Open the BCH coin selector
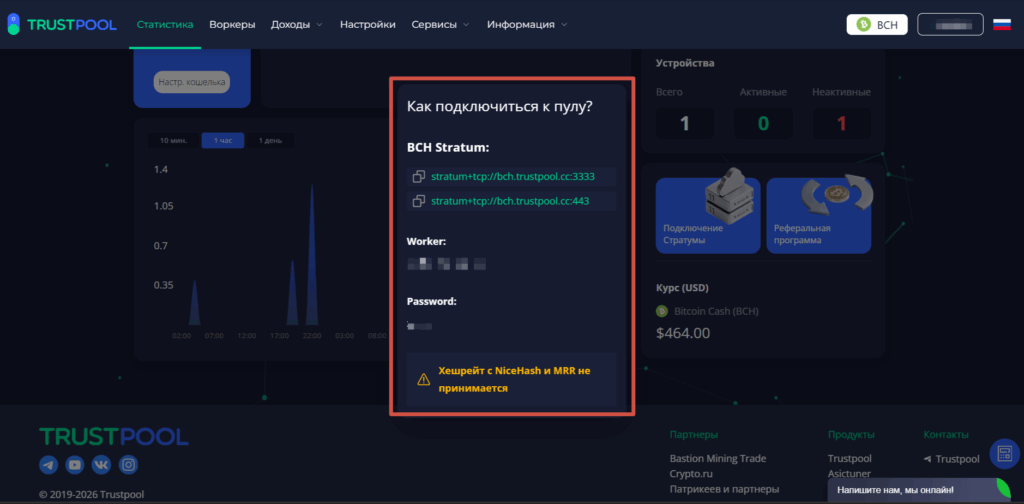The height and width of the screenshot is (504, 1024). tap(877, 25)
